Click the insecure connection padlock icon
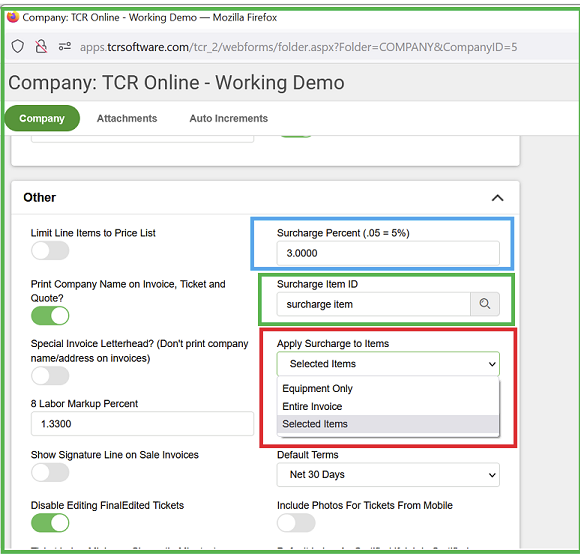This screenshot has height=556, width=580. point(41,47)
